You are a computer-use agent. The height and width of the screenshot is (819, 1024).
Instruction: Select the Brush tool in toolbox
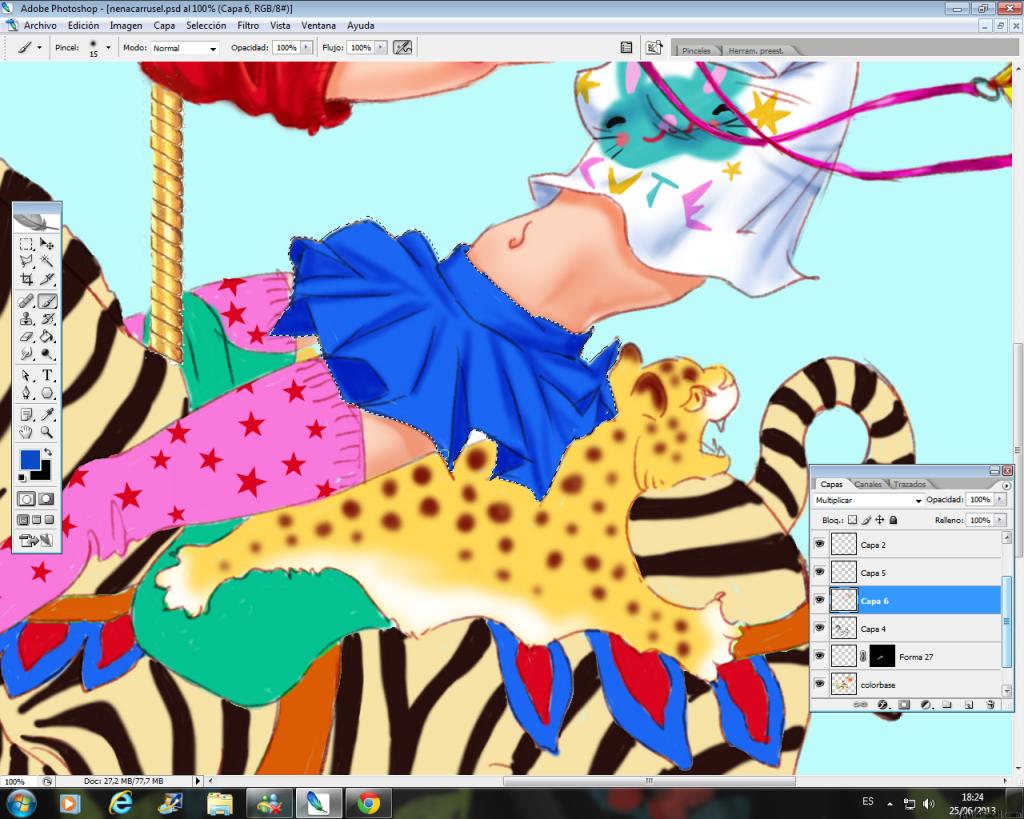pos(47,301)
